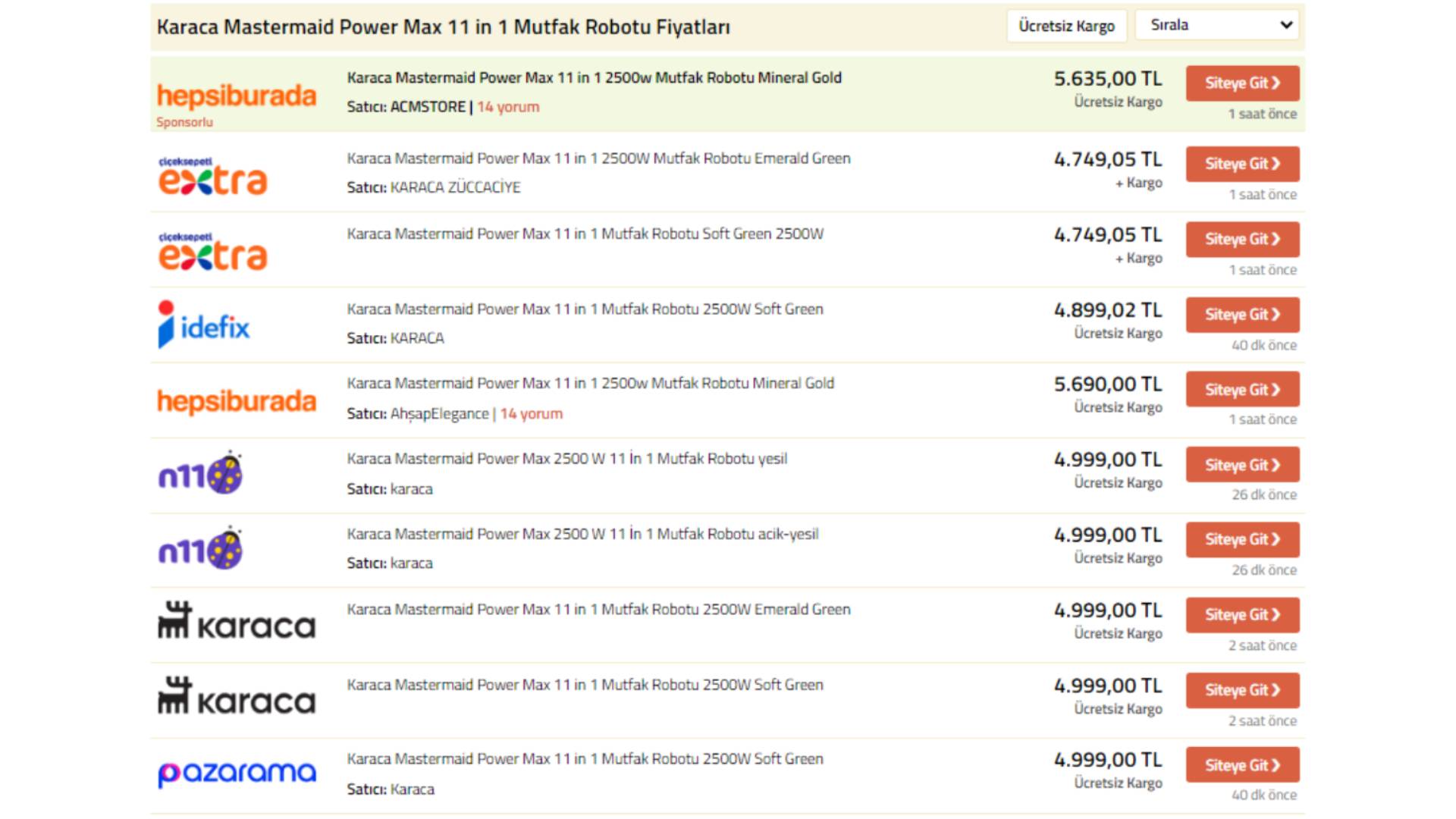Open çiçeksepeti Soft Green 2500W product title
The image size is (1456, 819).
tap(585, 234)
